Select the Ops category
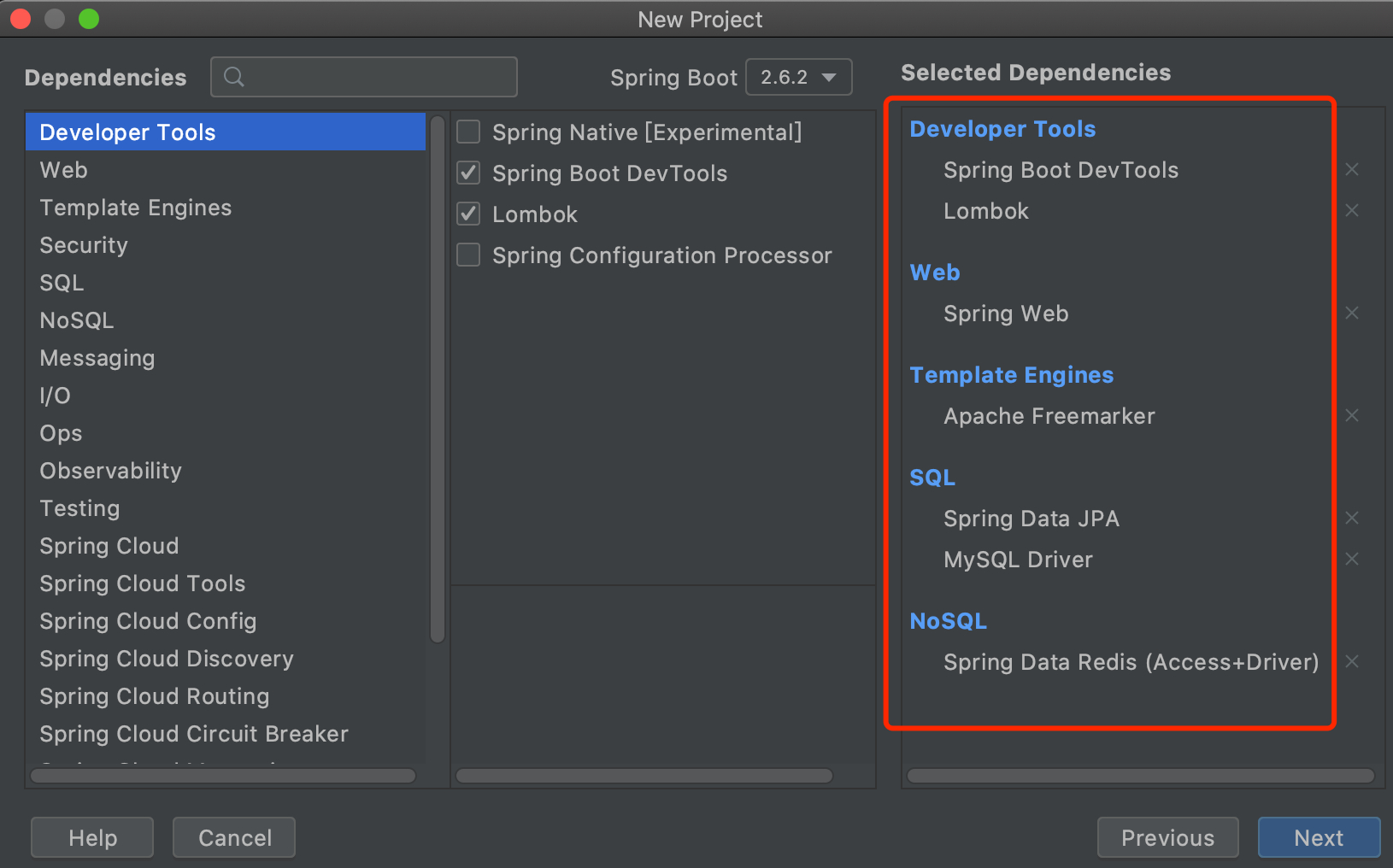Viewport: 1393px width, 868px height. click(226, 432)
